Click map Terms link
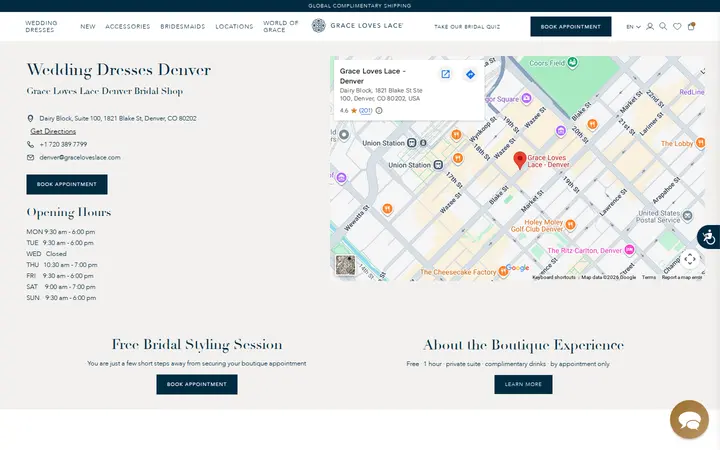 click(648, 277)
